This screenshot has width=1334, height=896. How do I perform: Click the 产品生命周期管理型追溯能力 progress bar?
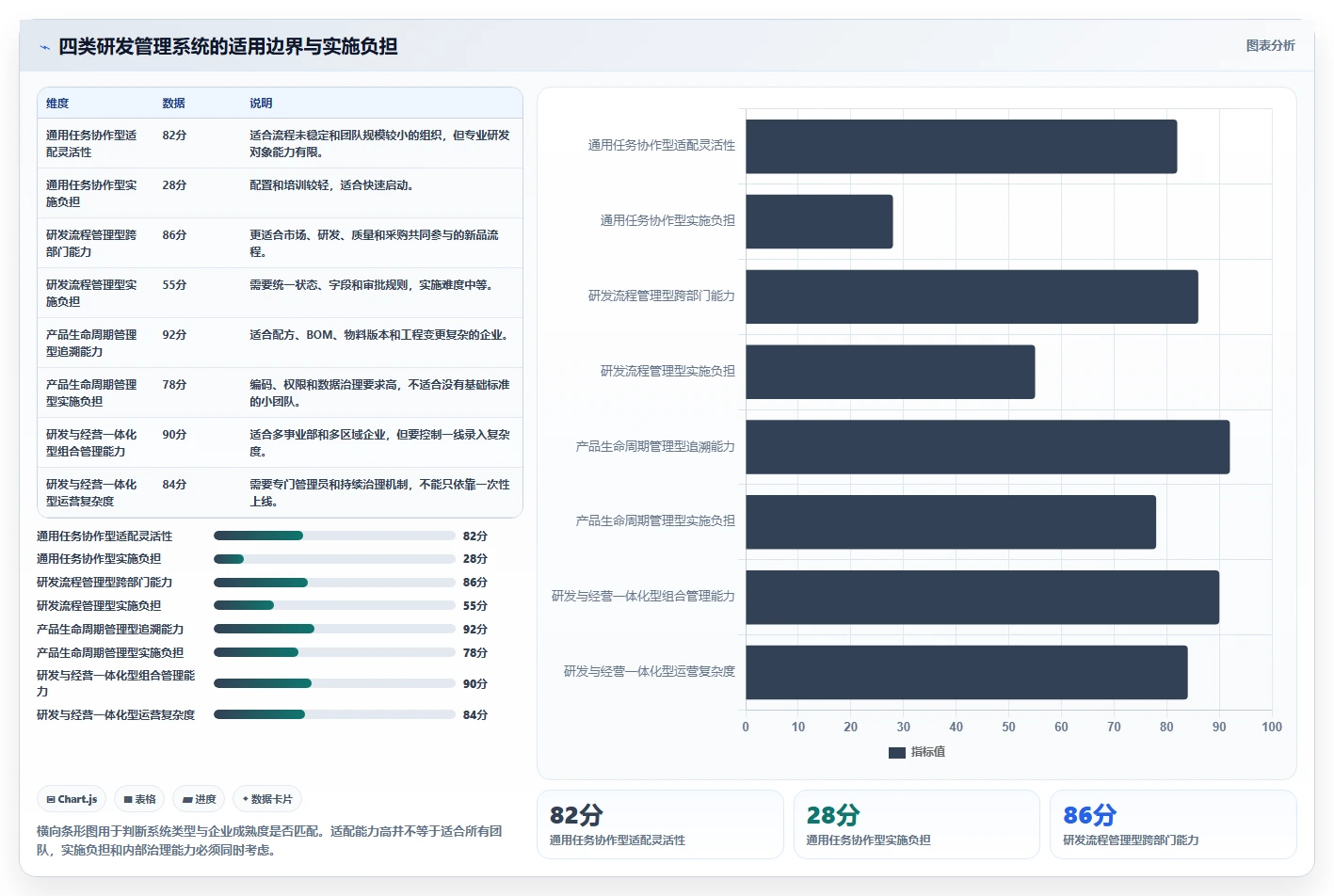coord(334,629)
